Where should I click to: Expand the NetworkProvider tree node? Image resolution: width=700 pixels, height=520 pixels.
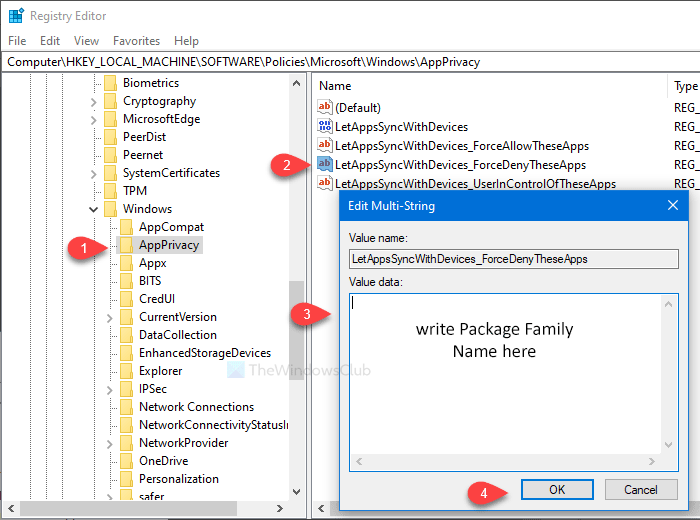click(110, 444)
